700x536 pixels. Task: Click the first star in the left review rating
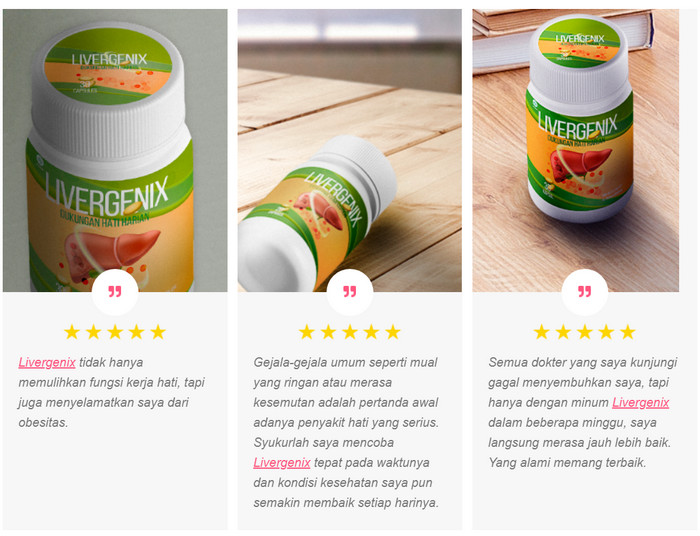click(x=72, y=332)
